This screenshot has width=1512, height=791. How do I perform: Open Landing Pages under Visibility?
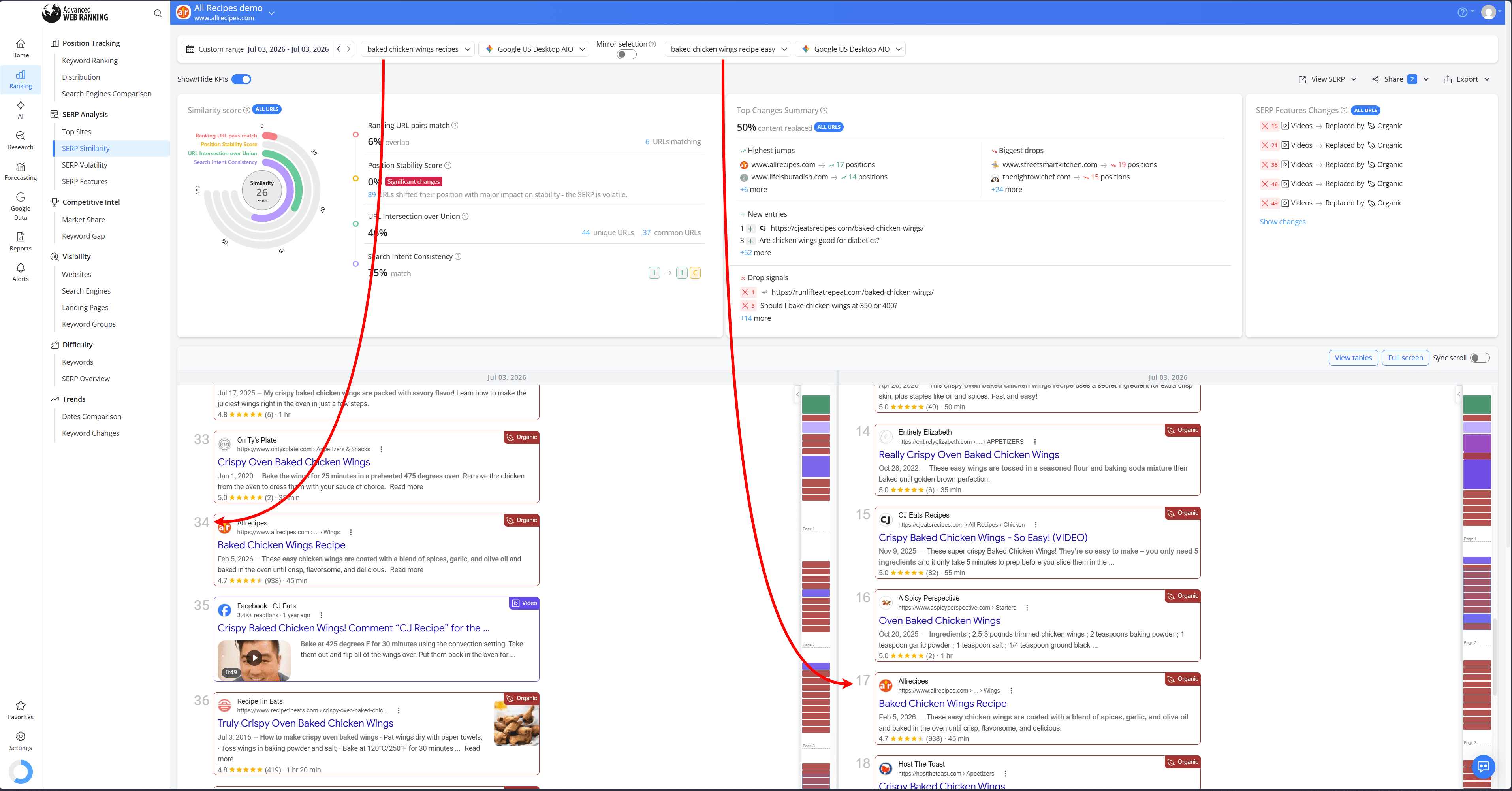tap(85, 308)
